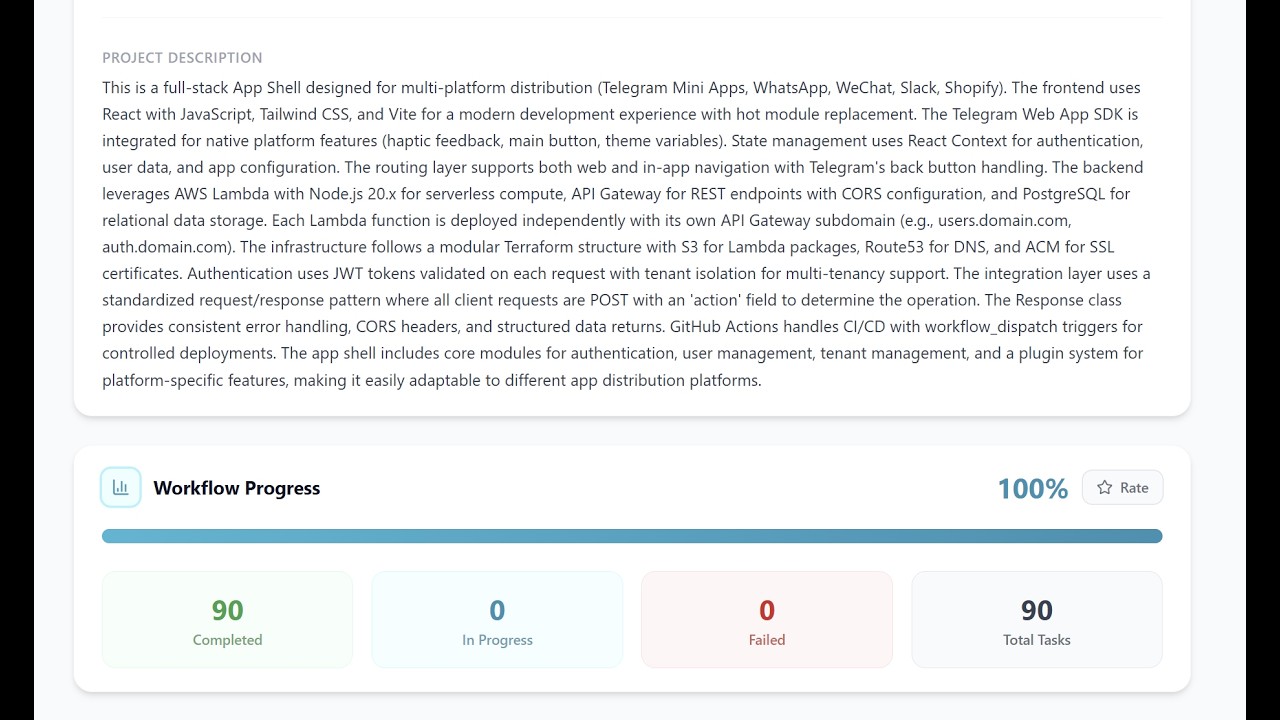Select the In Progress label
The image size is (1280, 720).
pos(497,640)
